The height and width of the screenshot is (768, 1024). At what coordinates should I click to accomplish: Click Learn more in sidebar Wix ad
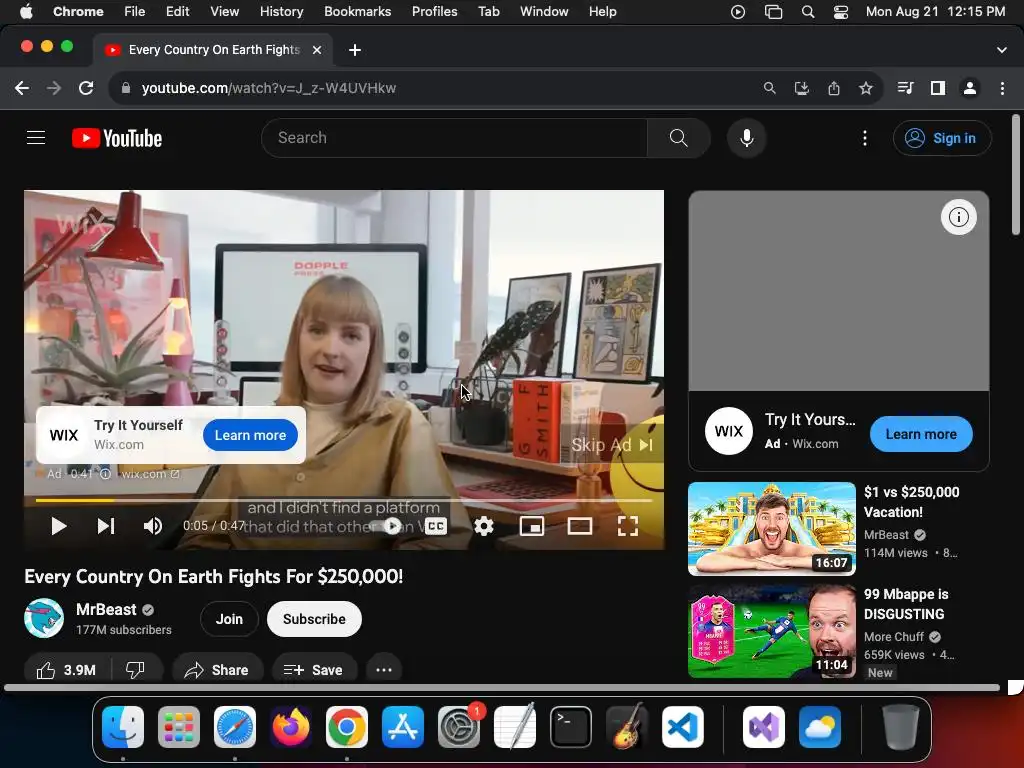click(921, 434)
